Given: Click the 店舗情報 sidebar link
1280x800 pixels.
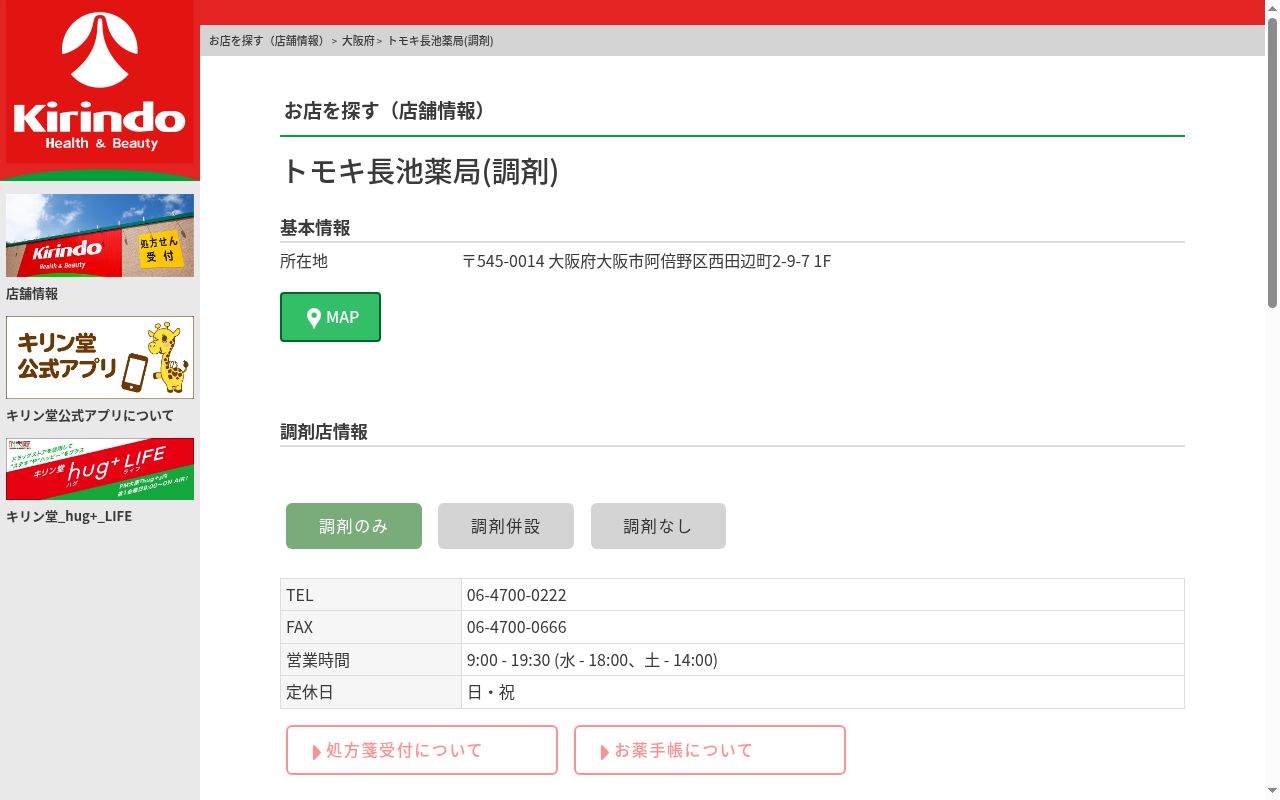Looking at the screenshot, I should point(32,294).
